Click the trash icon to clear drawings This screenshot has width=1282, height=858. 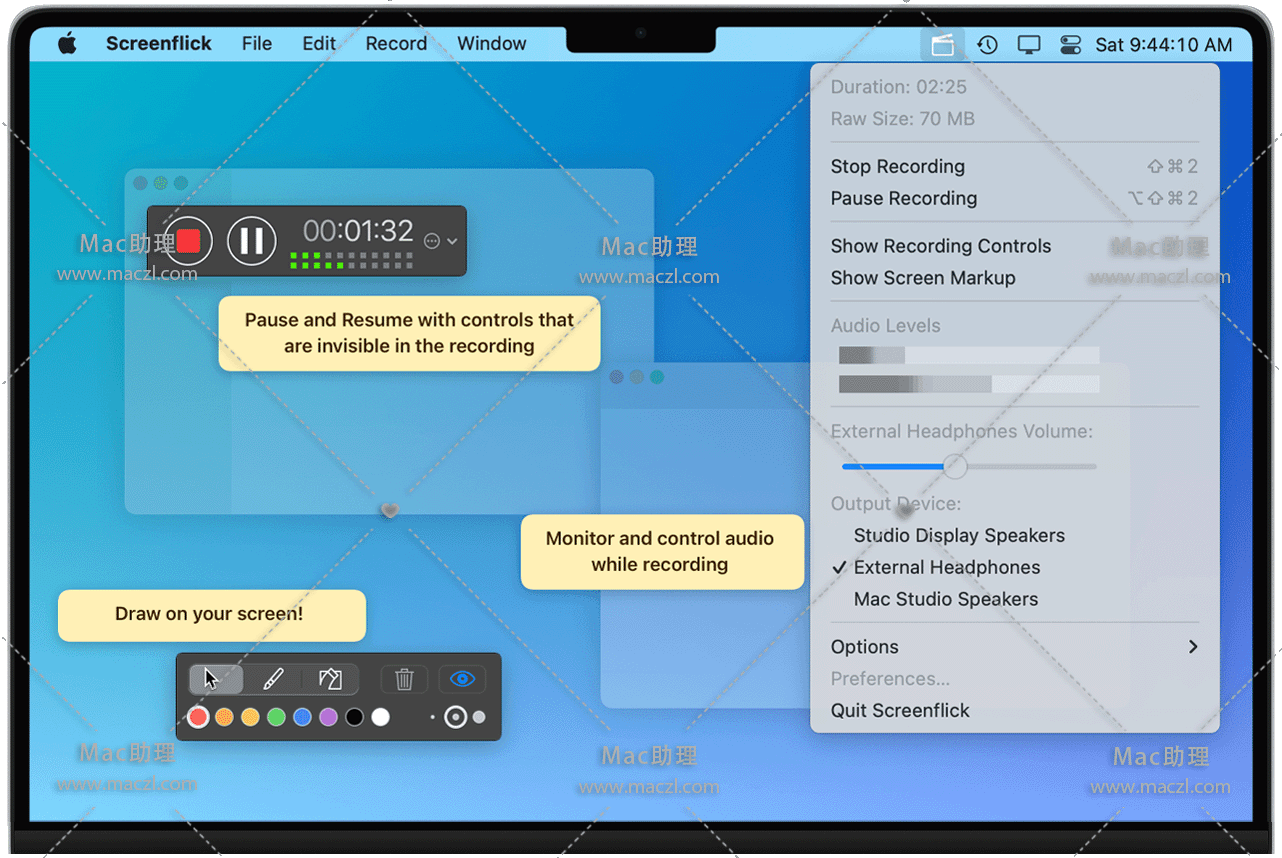point(404,679)
